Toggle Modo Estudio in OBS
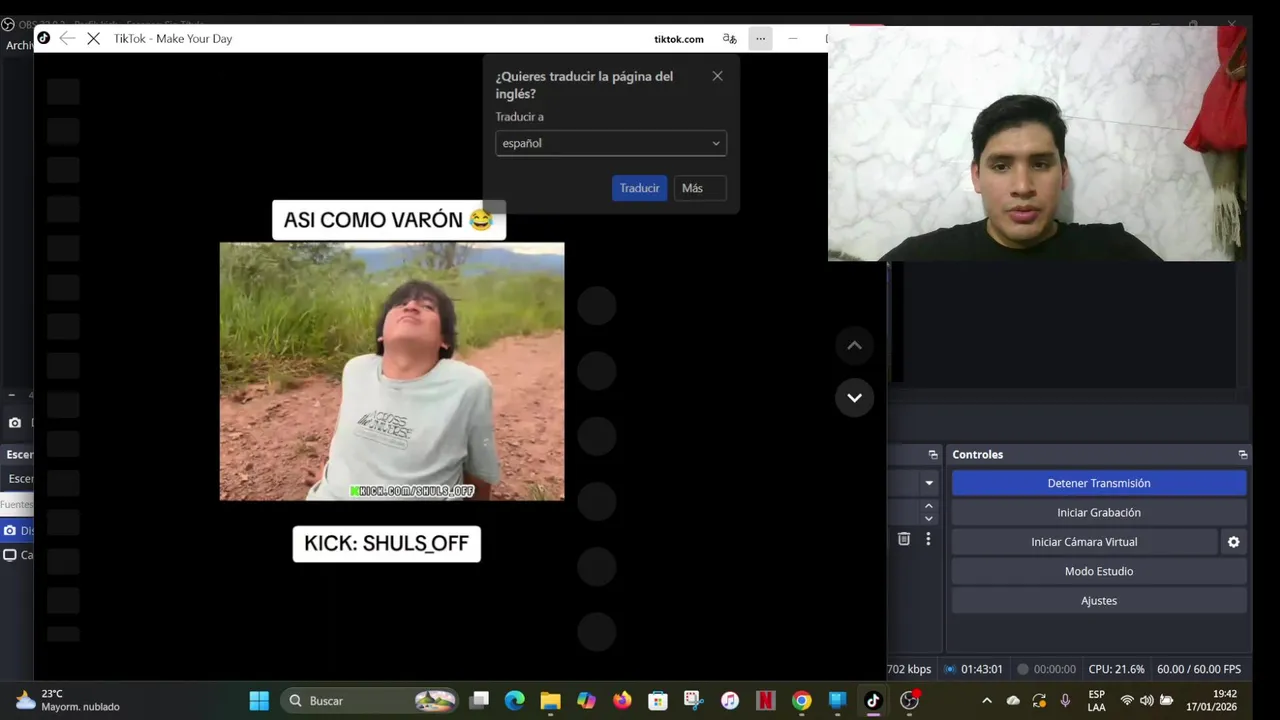Image resolution: width=1280 pixels, height=720 pixels. [x=1099, y=571]
